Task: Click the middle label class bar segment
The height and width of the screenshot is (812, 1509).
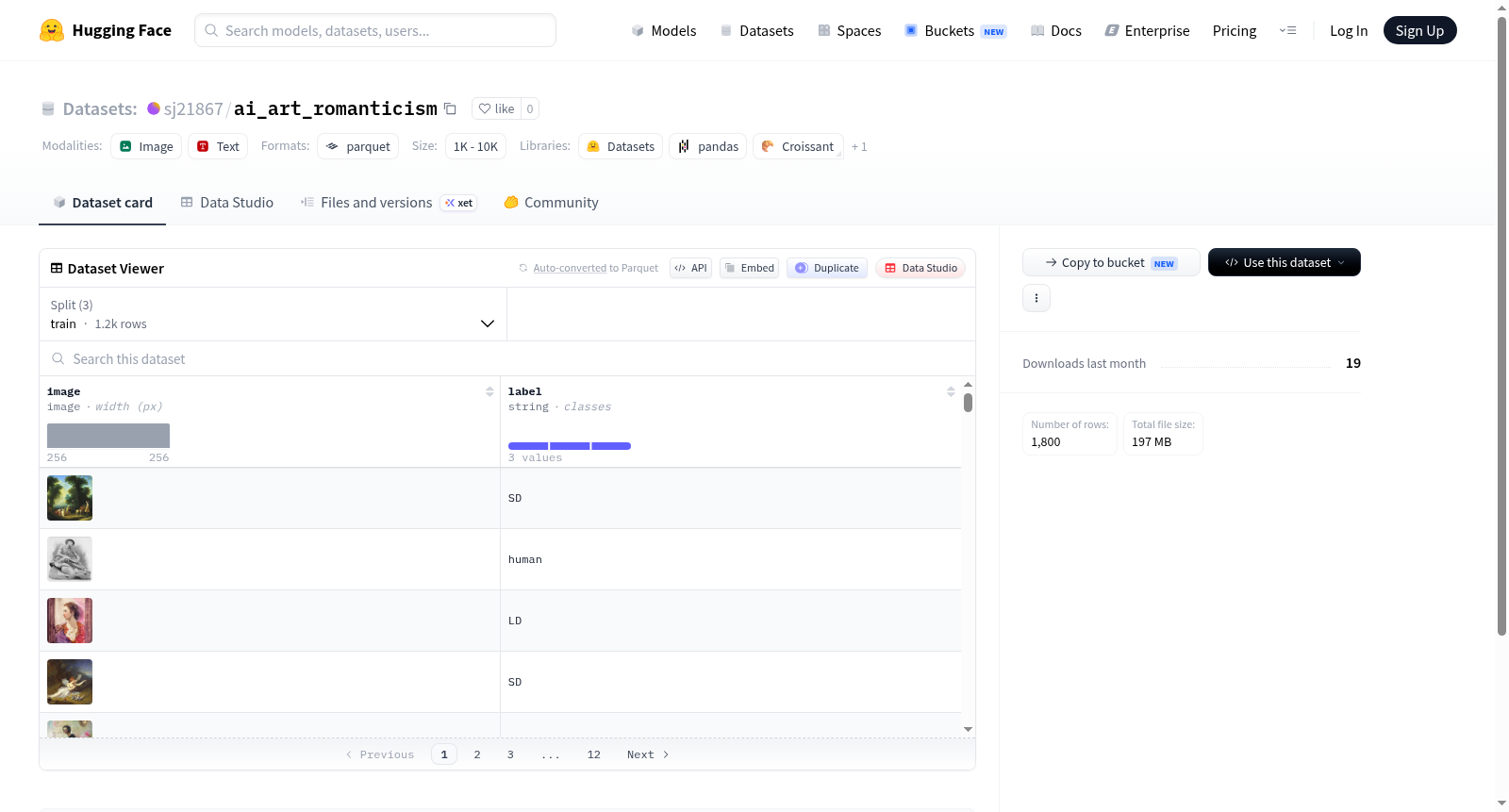Action: coord(570,445)
